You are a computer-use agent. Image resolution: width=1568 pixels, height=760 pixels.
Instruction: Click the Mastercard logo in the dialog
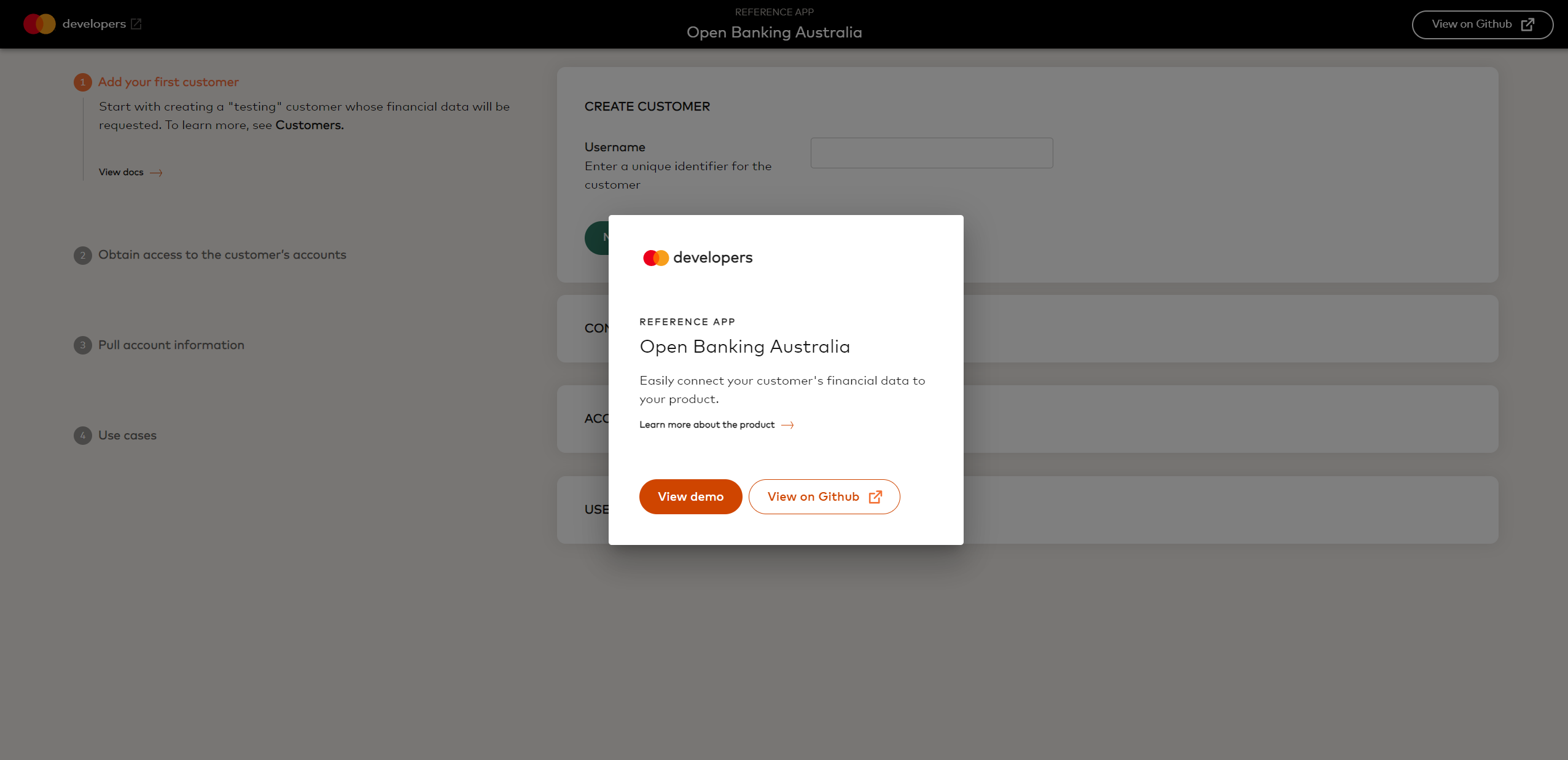[x=655, y=258]
